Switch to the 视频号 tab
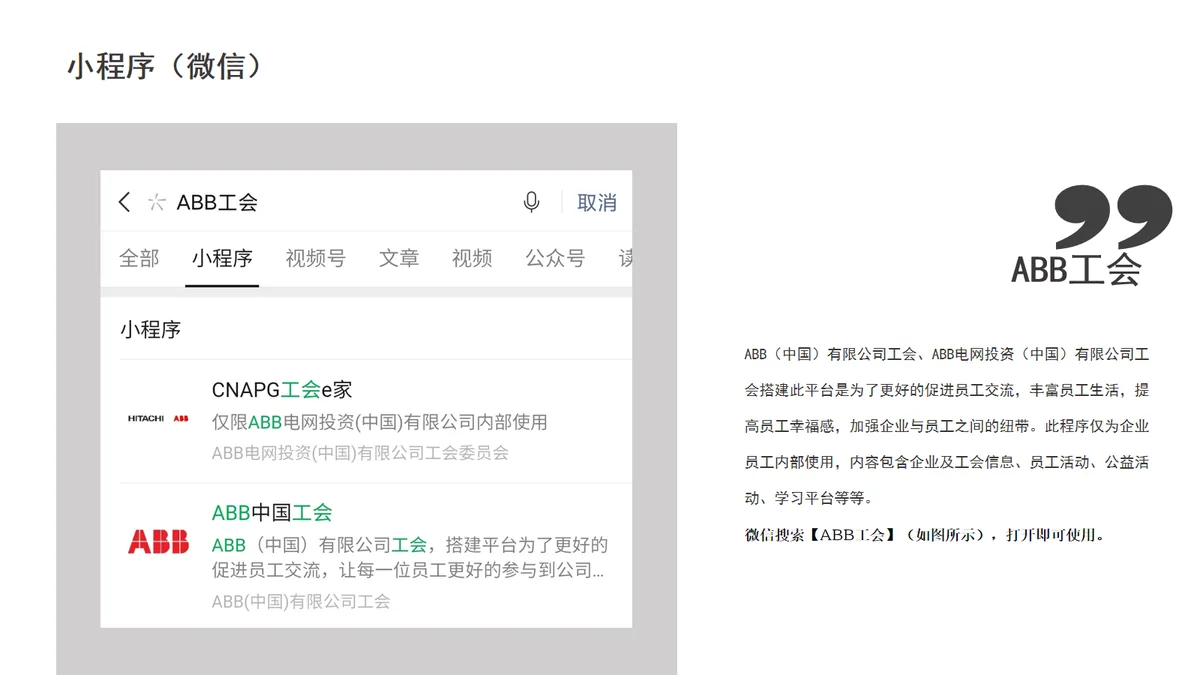1200x675 pixels. (315, 258)
